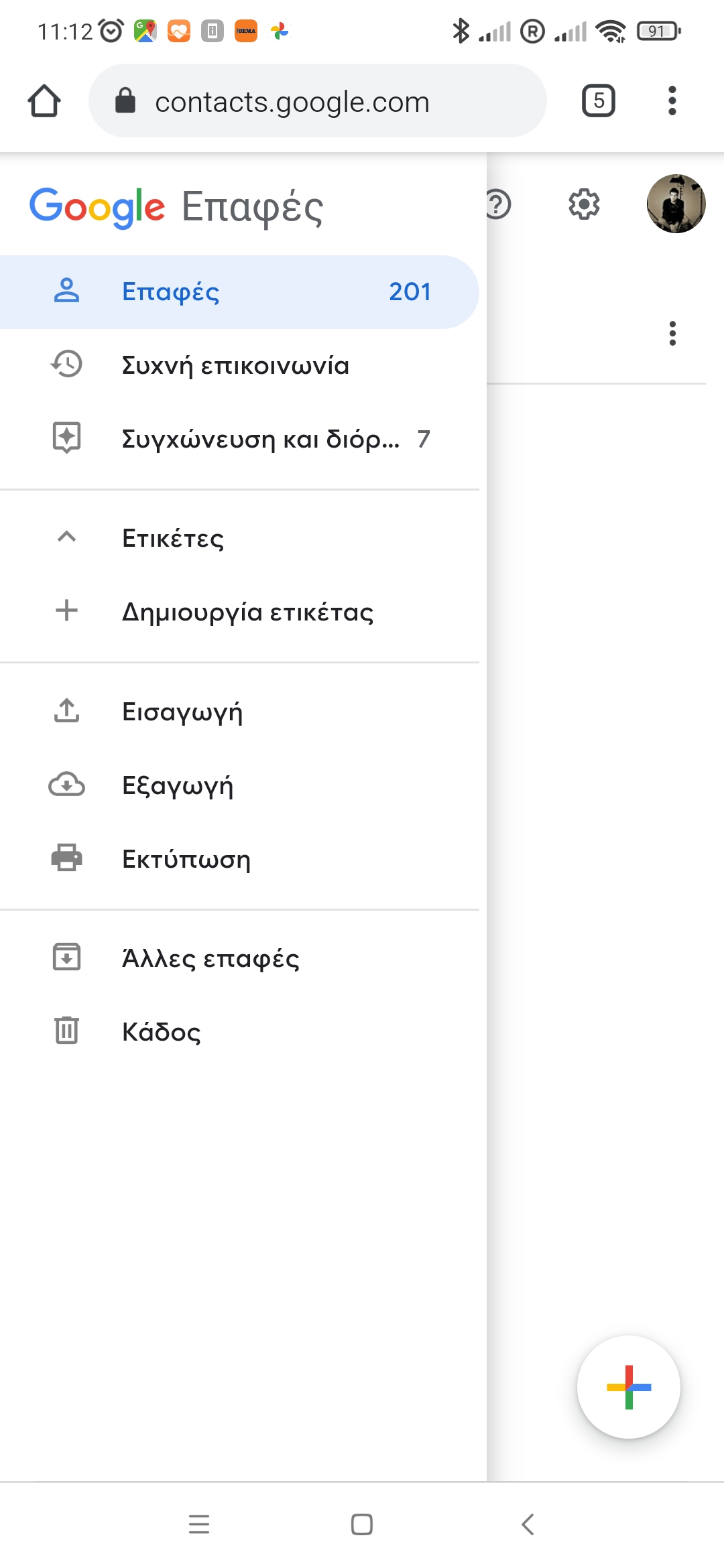Viewport: 724px width, 1568px height.
Task: Collapse the Ετικέτες labels section
Action: click(66, 537)
